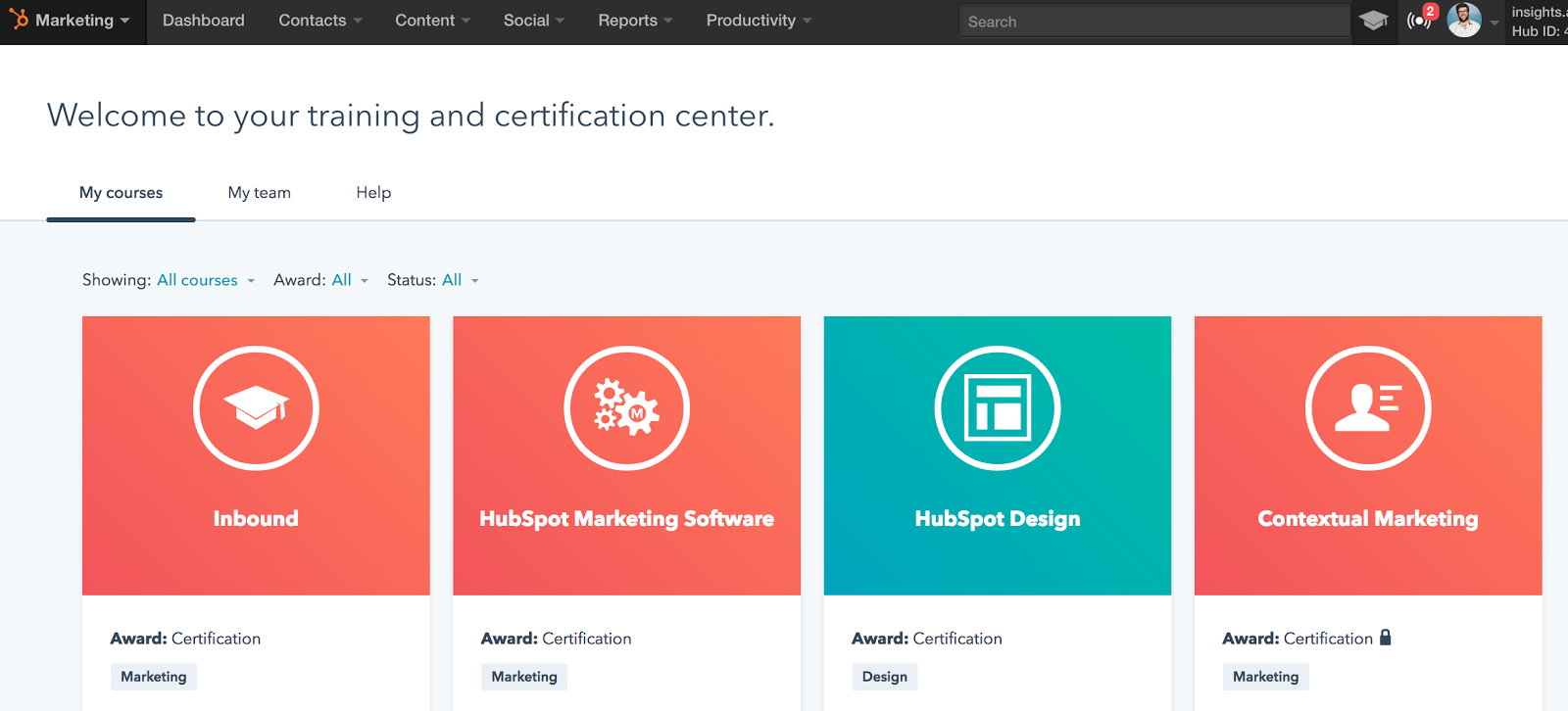Open the Inbound course title

click(256, 518)
